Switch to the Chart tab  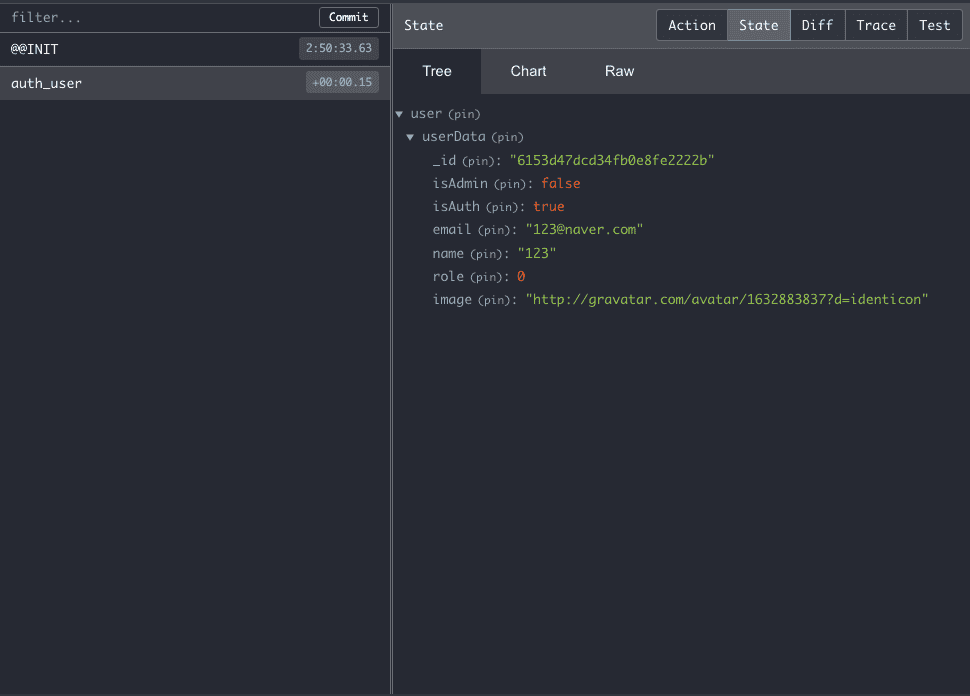pos(528,71)
